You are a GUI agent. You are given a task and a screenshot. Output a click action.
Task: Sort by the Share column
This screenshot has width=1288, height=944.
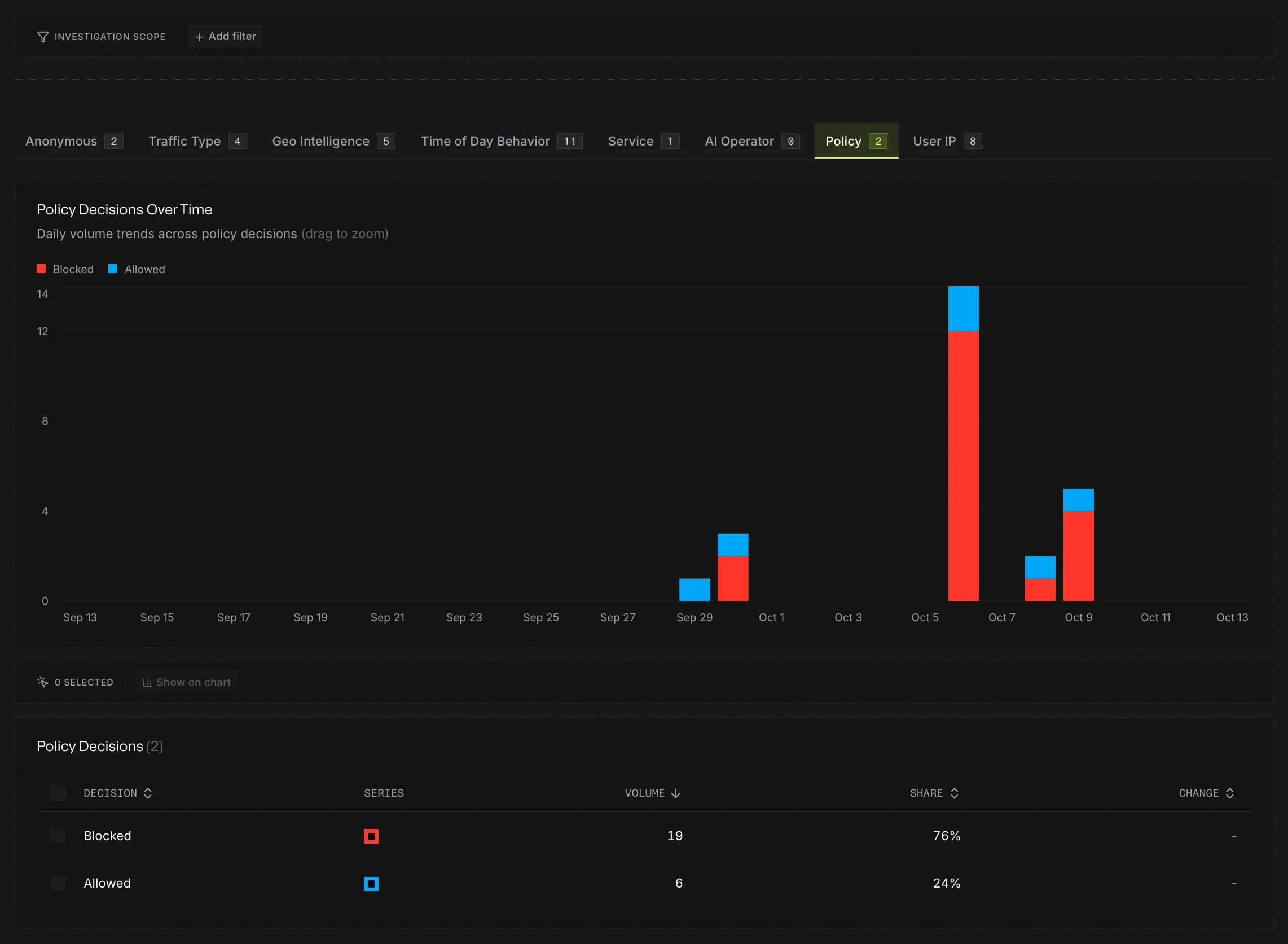934,793
